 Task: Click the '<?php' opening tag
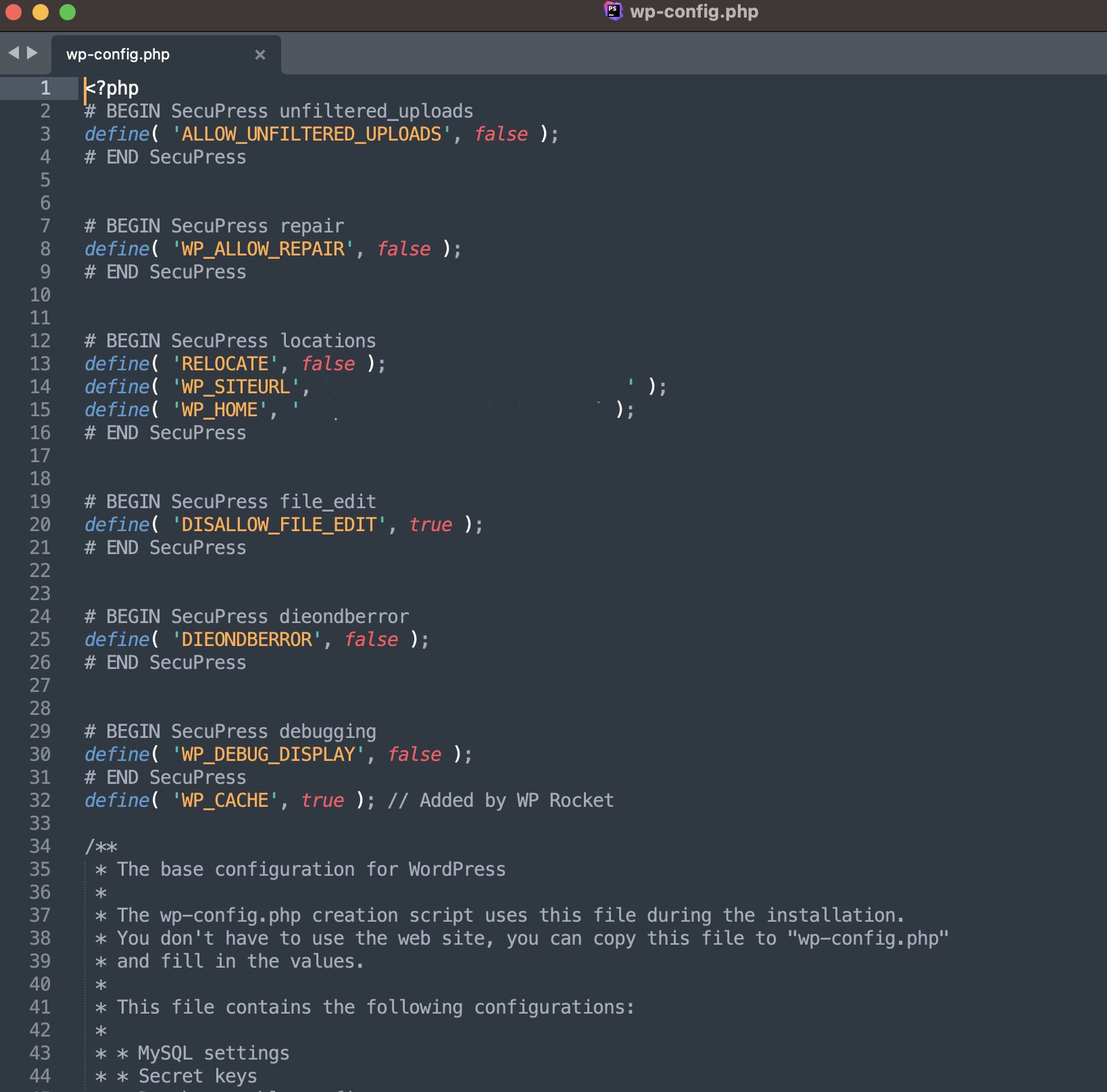[112, 89]
